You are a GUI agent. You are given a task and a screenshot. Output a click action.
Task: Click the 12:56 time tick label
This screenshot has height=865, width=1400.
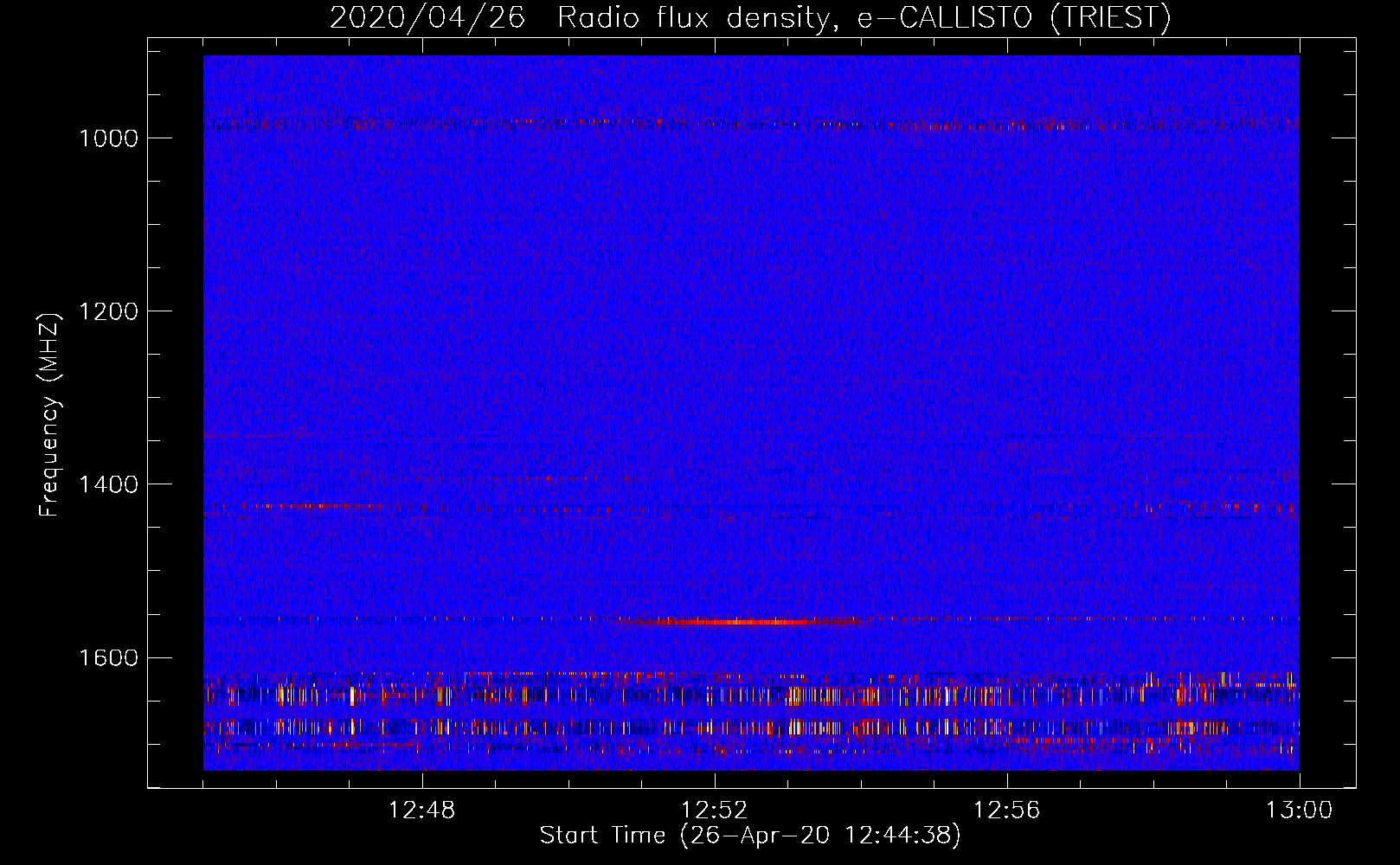coord(1006,811)
